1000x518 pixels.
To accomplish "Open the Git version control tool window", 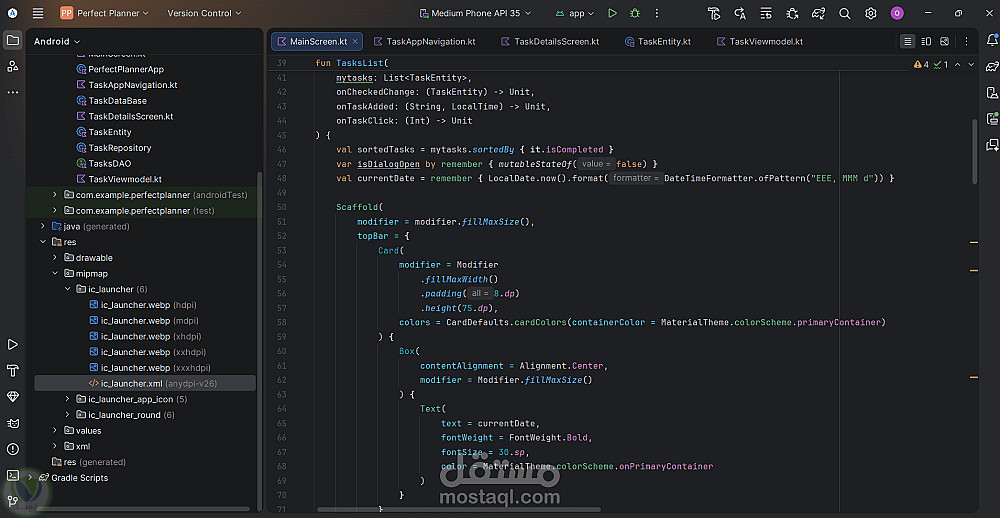I will click(x=13, y=501).
